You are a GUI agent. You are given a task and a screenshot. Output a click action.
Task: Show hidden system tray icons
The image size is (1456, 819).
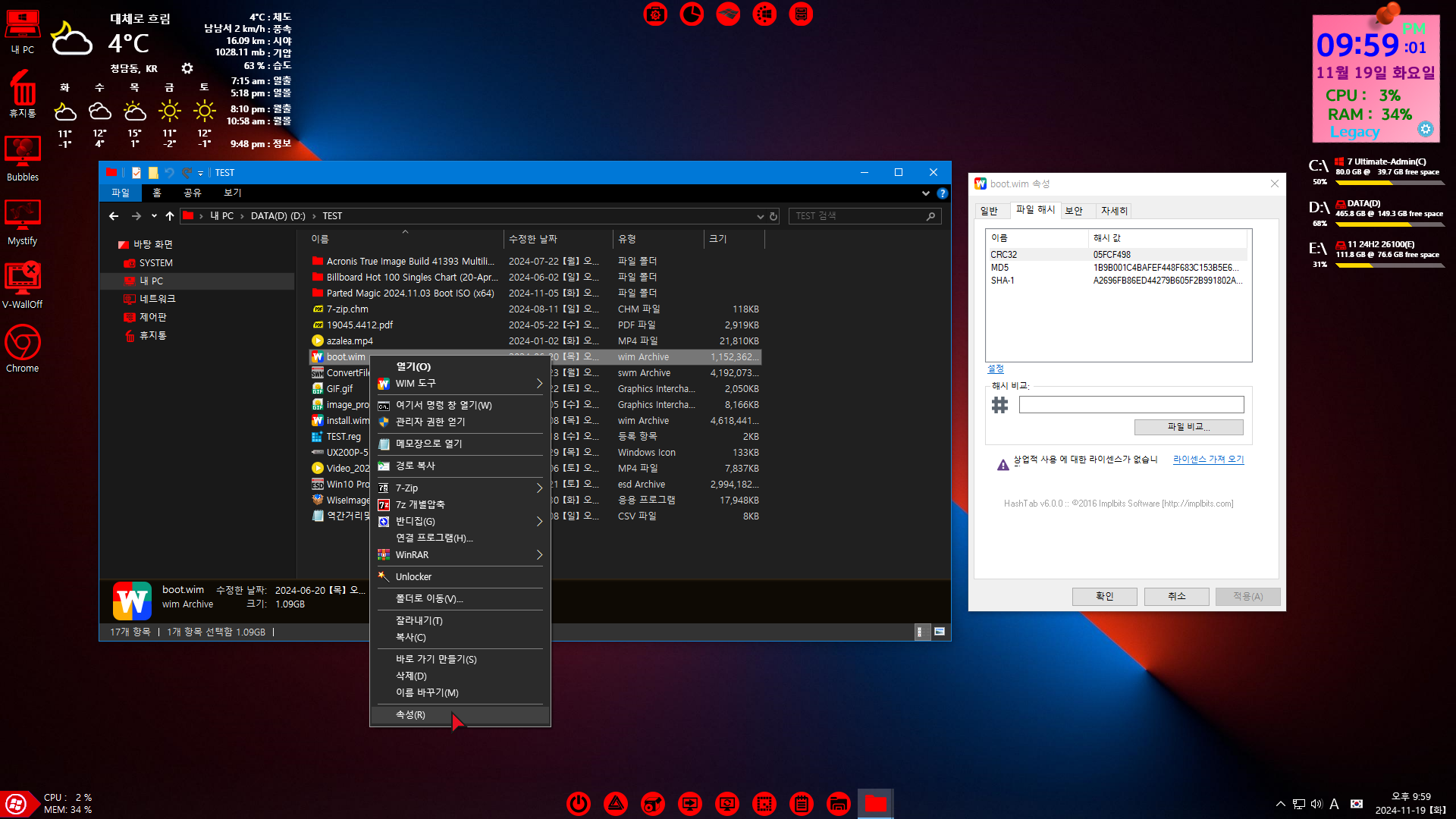pos(1281,804)
